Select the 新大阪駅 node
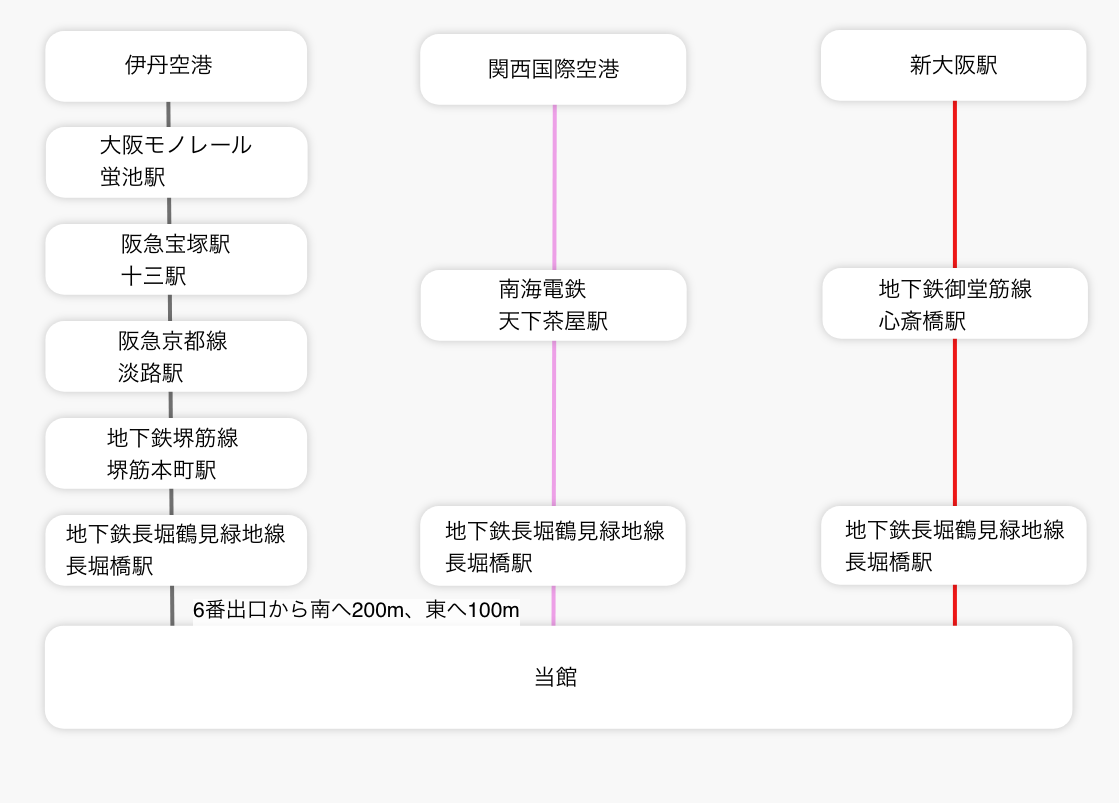This screenshot has height=803, width=1119. 953,66
